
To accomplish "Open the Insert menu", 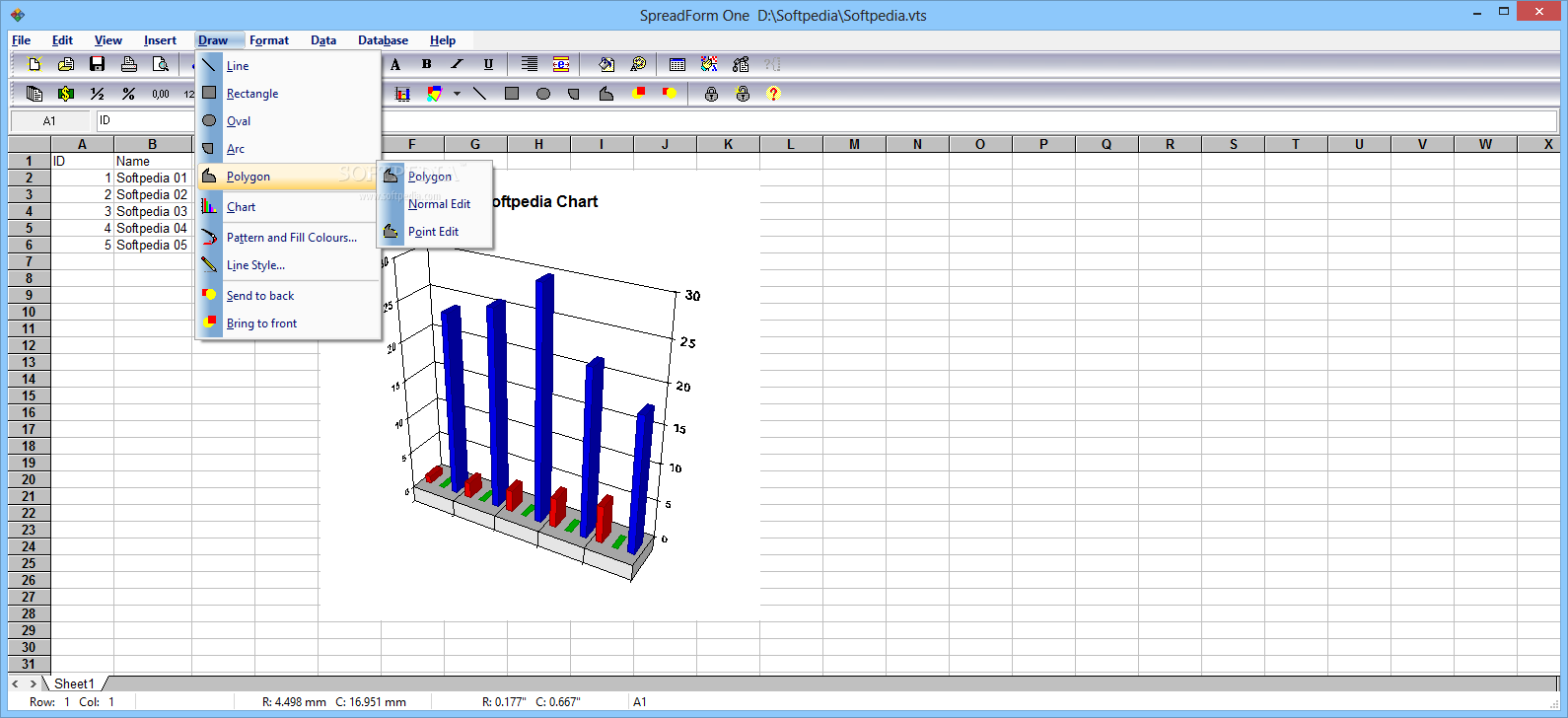I will [x=160, y=40].
